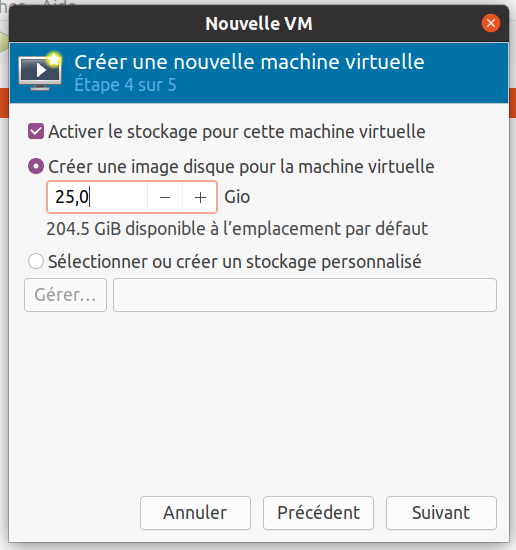Click the Gio unit label

[237, 197]
